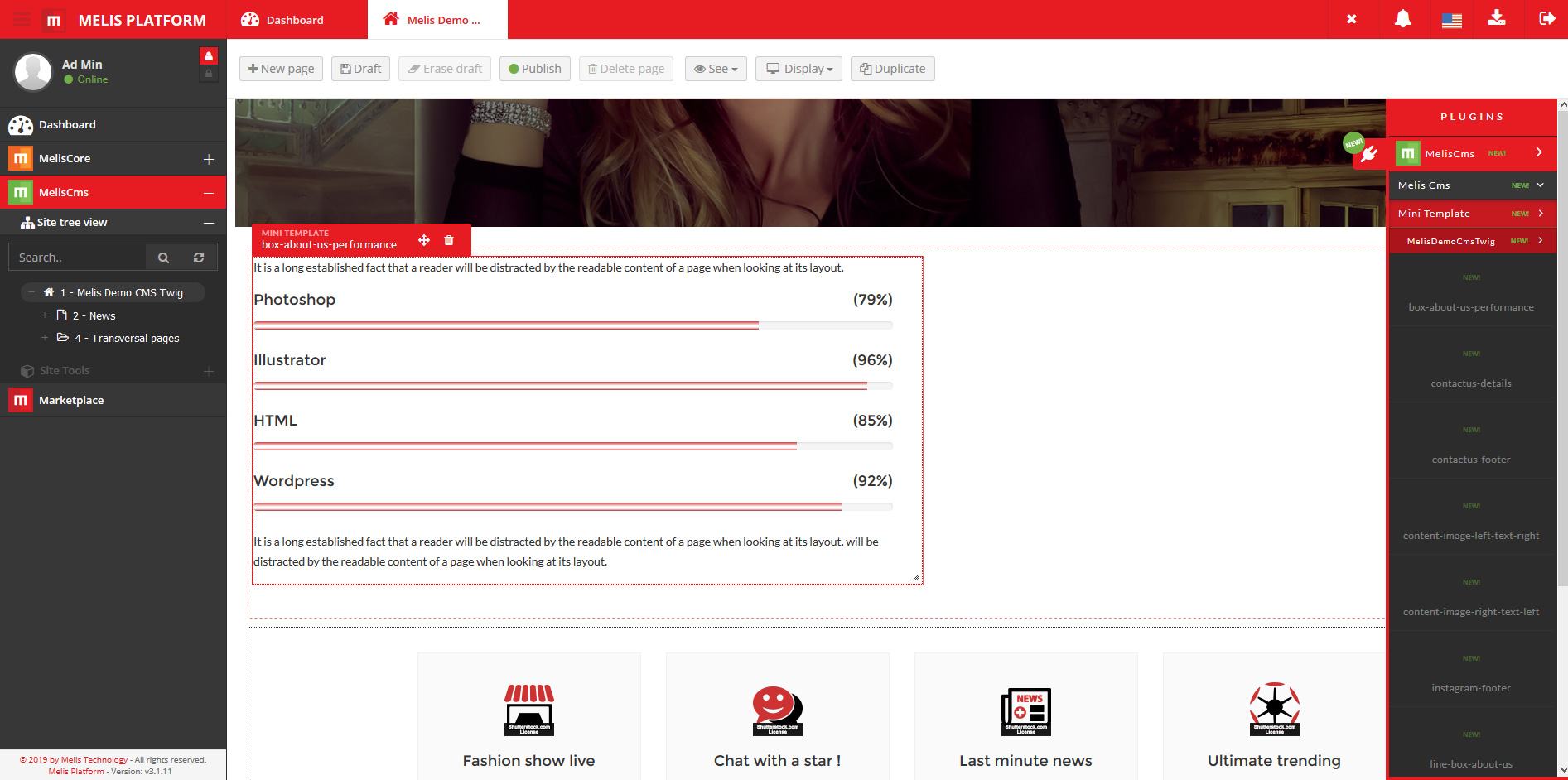The image size is (1568, 780).
Task: Switch to the Dashboard tab
Action: 294,20
